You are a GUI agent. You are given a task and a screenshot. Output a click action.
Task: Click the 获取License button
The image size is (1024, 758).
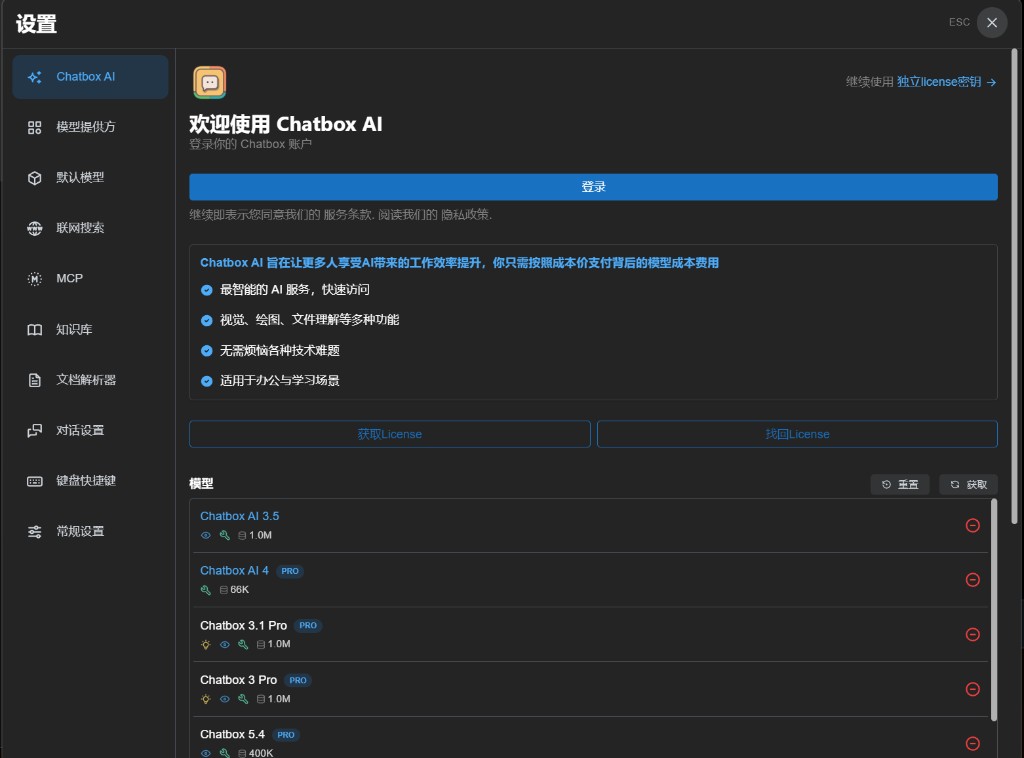pos(390,434)
